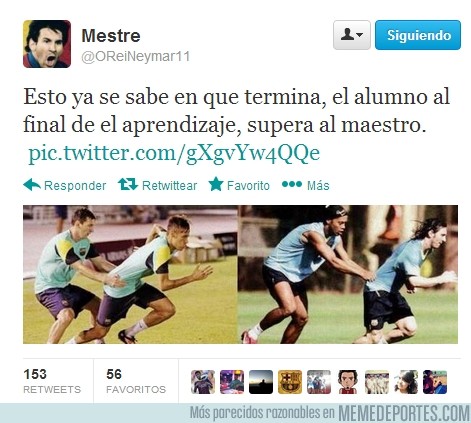Click the attached training photo

[240, 274]
